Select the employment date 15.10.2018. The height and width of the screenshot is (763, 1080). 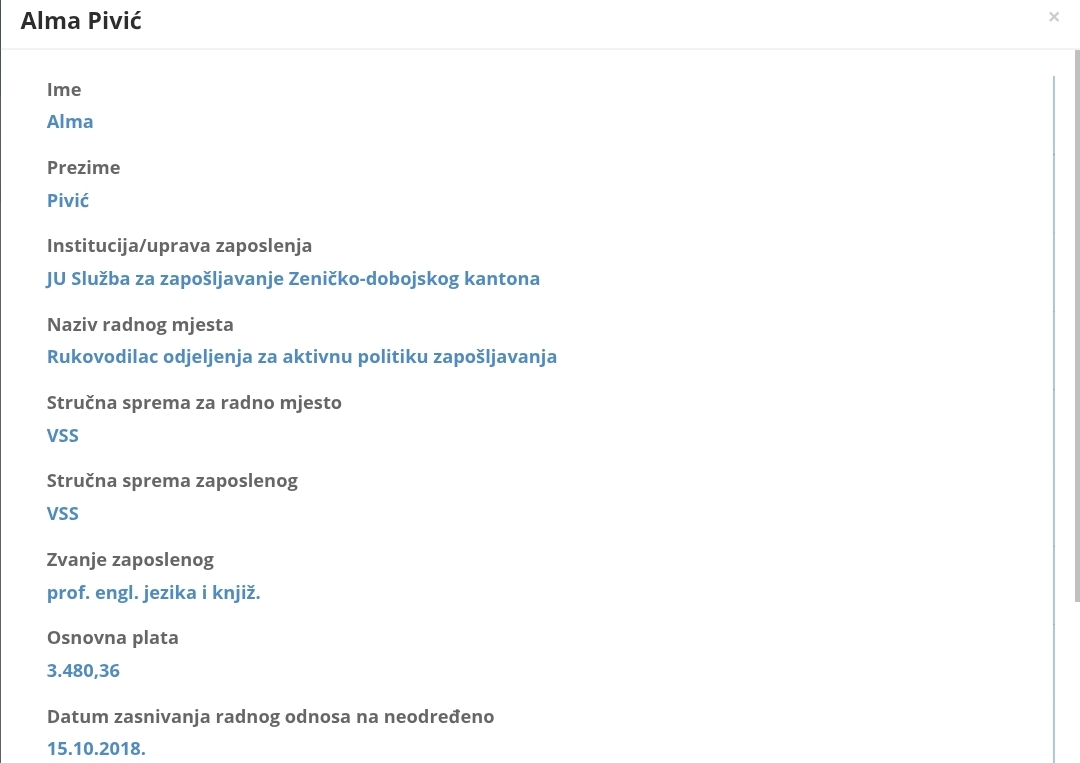coord(96,748)
